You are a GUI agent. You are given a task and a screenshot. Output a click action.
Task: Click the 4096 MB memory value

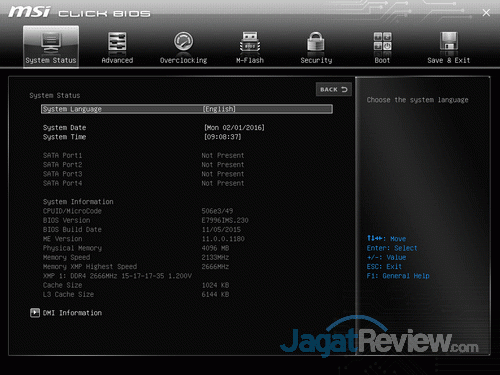point(215,248)
